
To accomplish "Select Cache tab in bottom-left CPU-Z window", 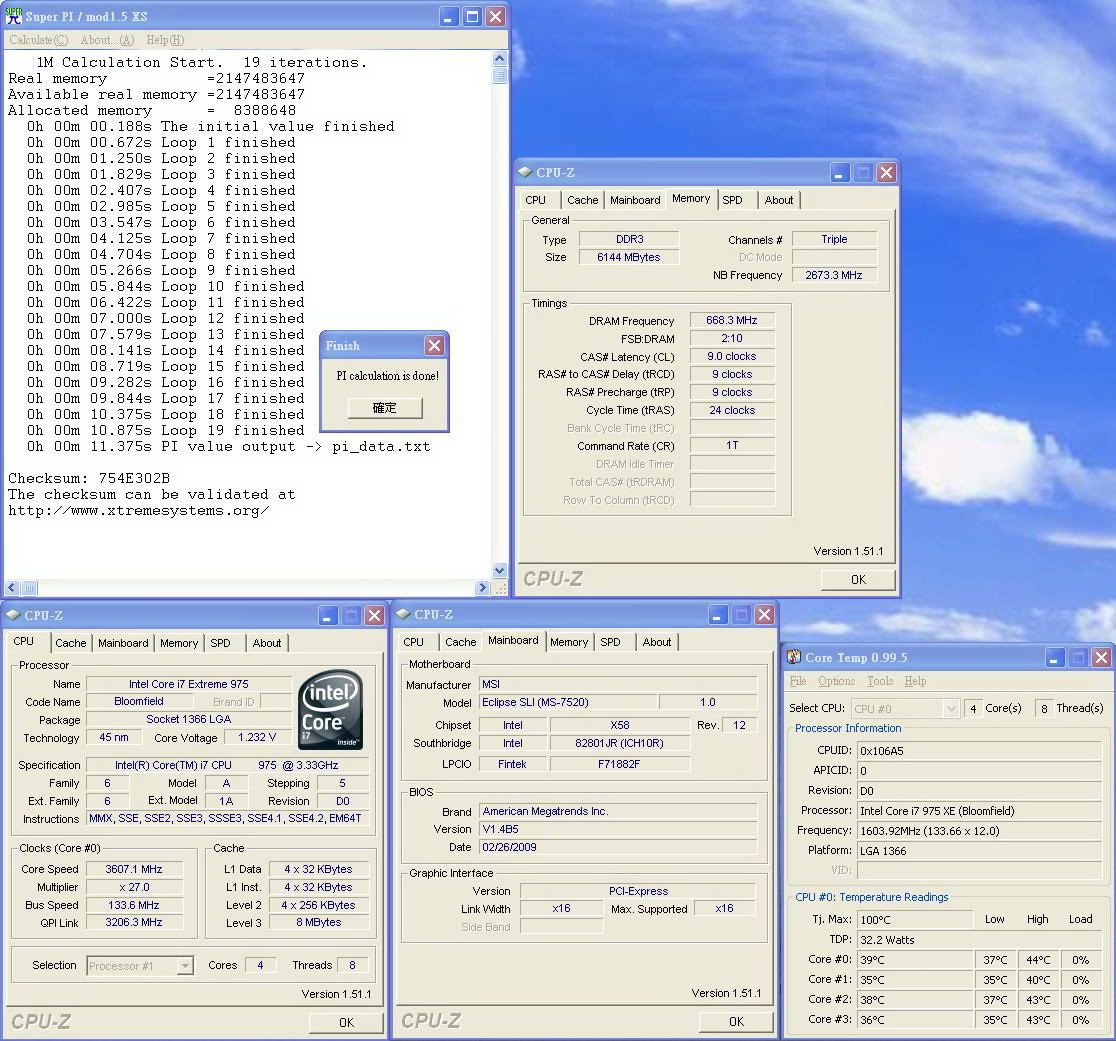I will point(70,643).
